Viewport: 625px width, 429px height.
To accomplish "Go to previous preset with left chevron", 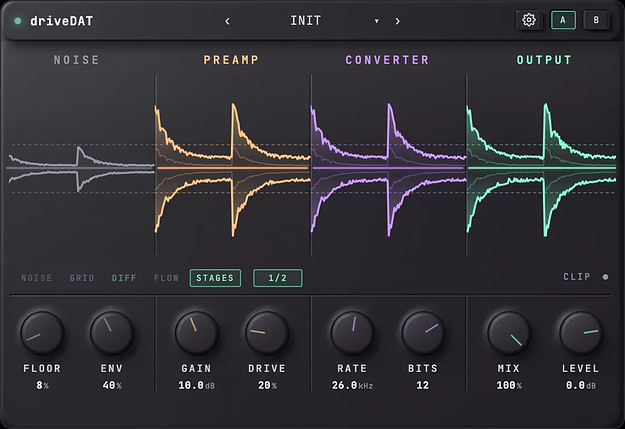I will tap(227, 21).
